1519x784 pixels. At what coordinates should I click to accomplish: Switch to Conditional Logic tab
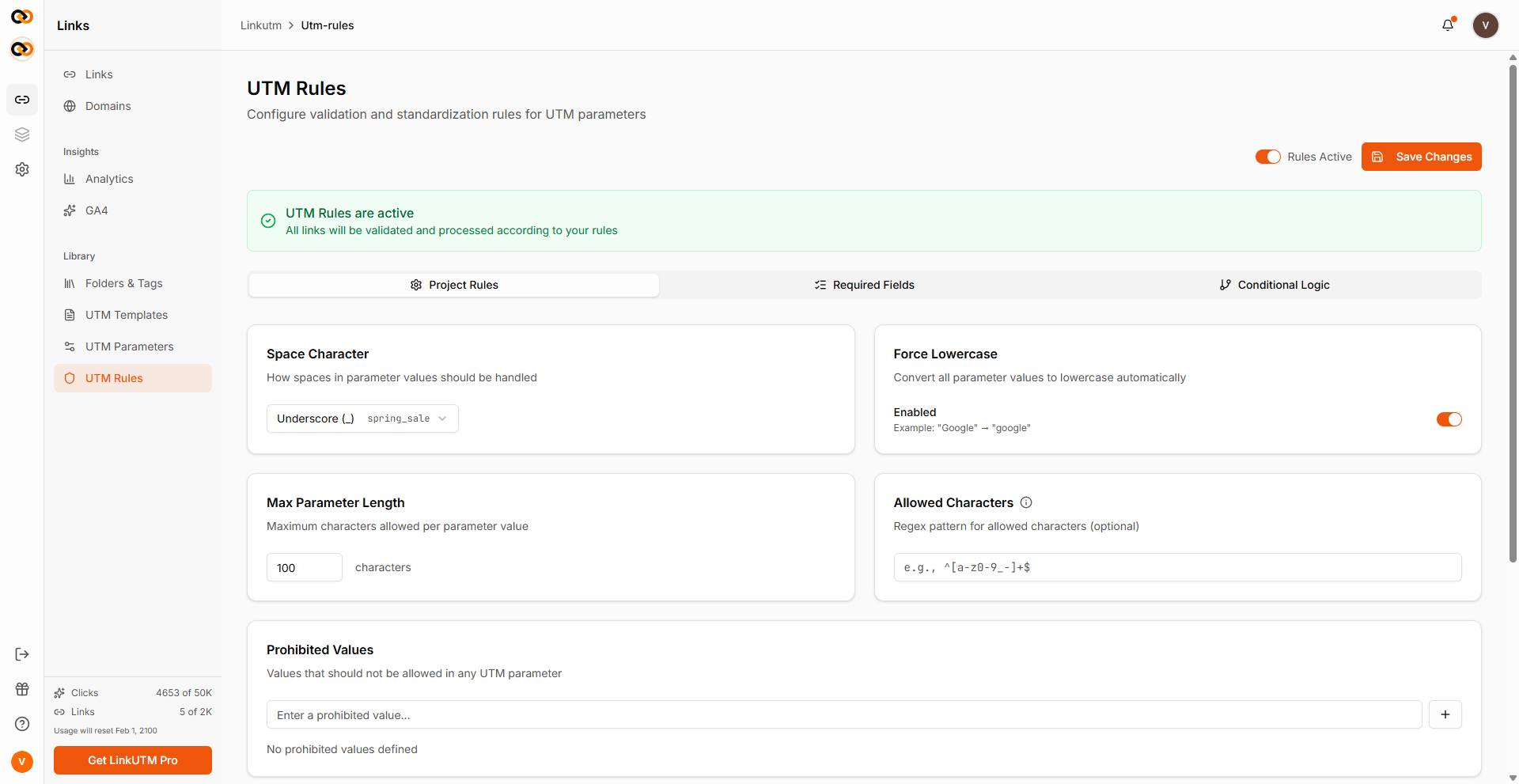click(1275, 285)
